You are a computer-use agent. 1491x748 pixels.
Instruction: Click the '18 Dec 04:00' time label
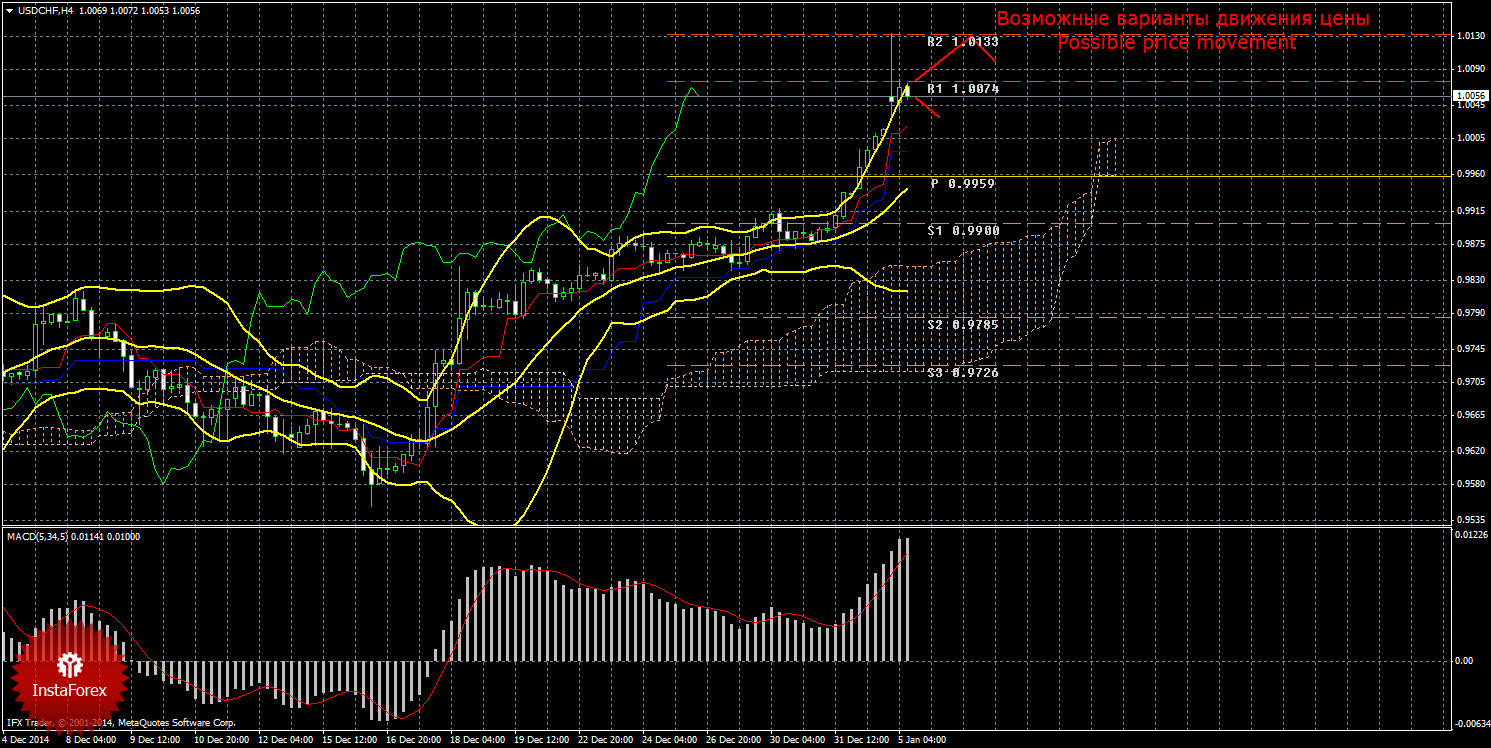[478, 740]
